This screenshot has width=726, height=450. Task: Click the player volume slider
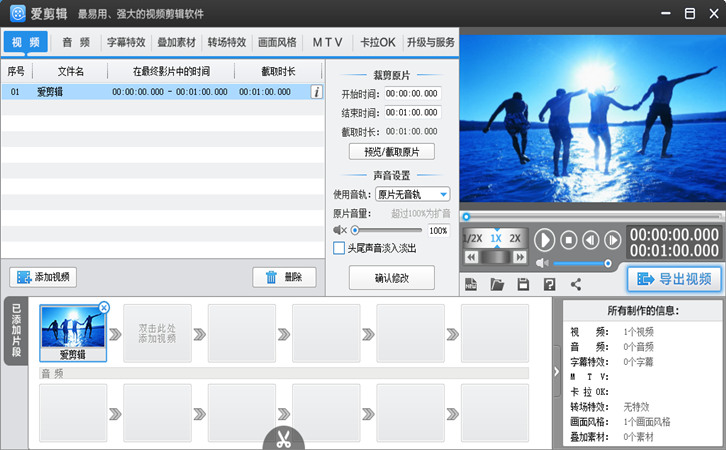coord(580,263)
